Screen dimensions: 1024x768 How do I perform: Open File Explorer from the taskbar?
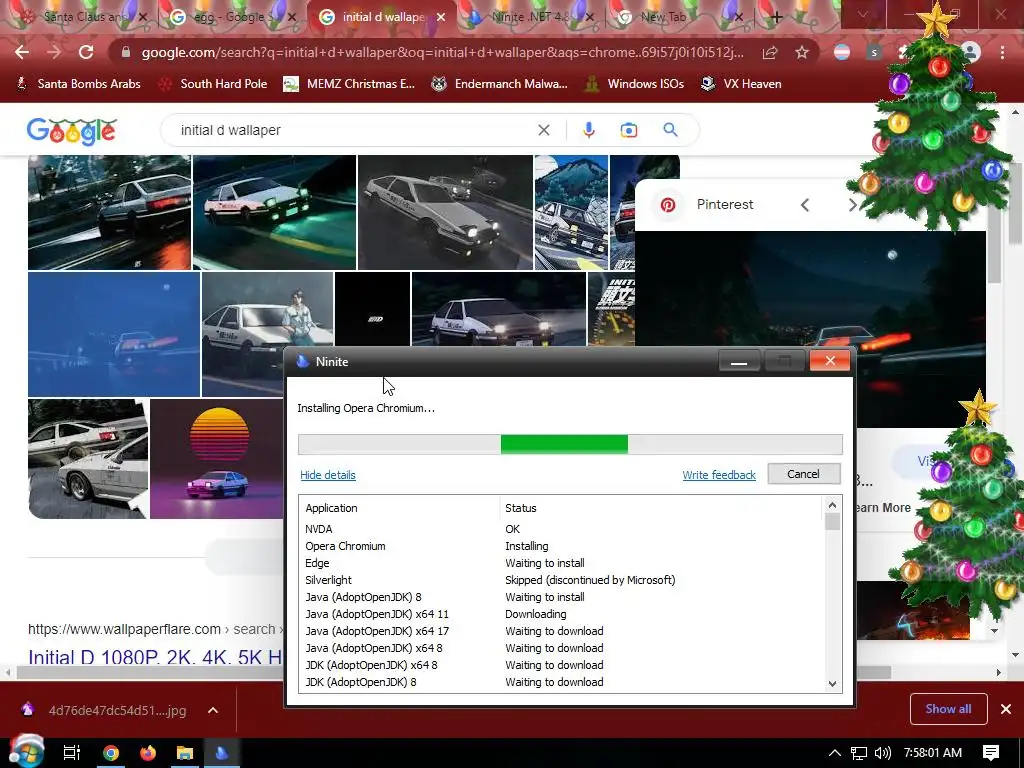(185, 753)
